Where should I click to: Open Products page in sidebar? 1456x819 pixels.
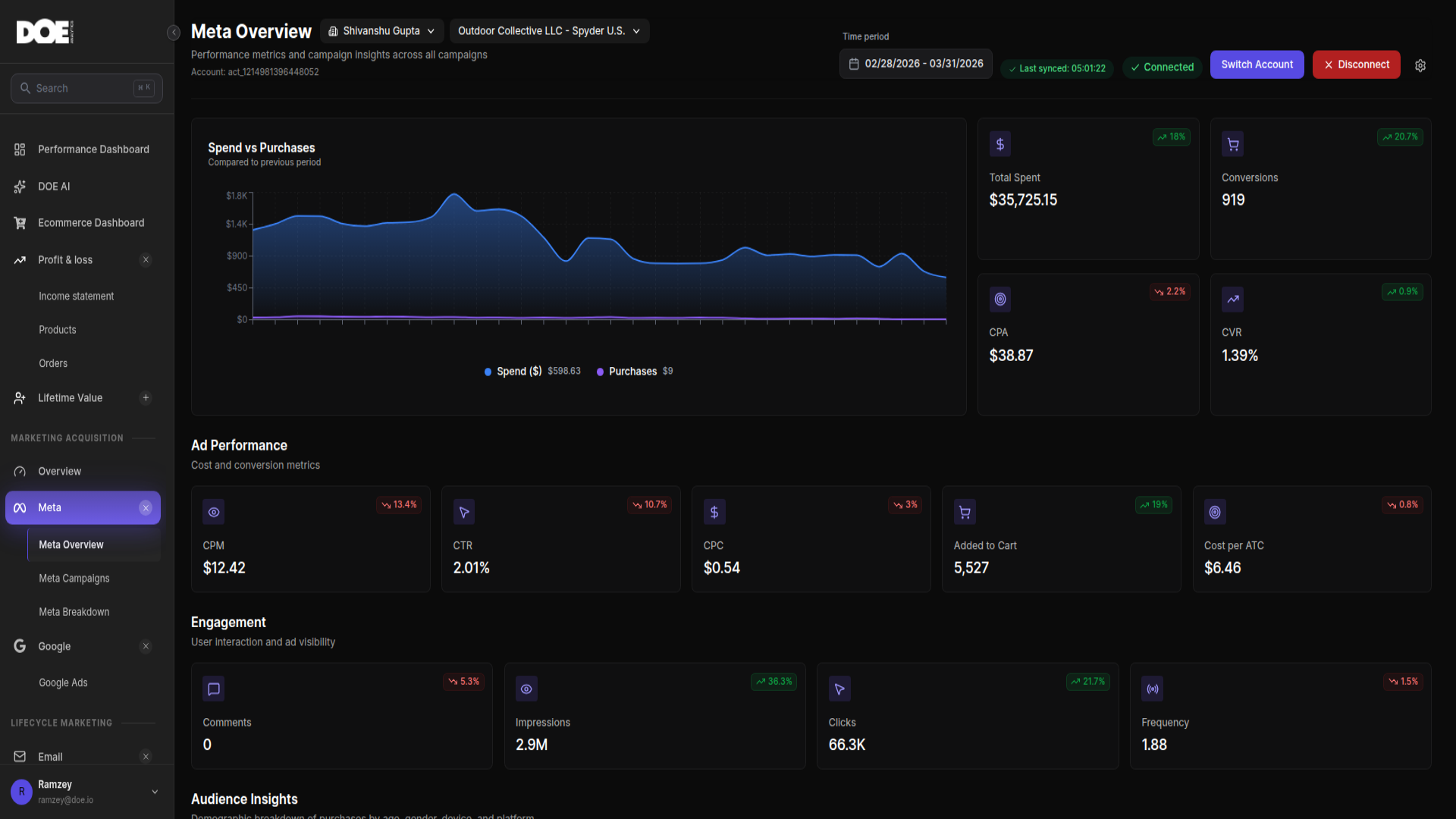pos(58,330)
